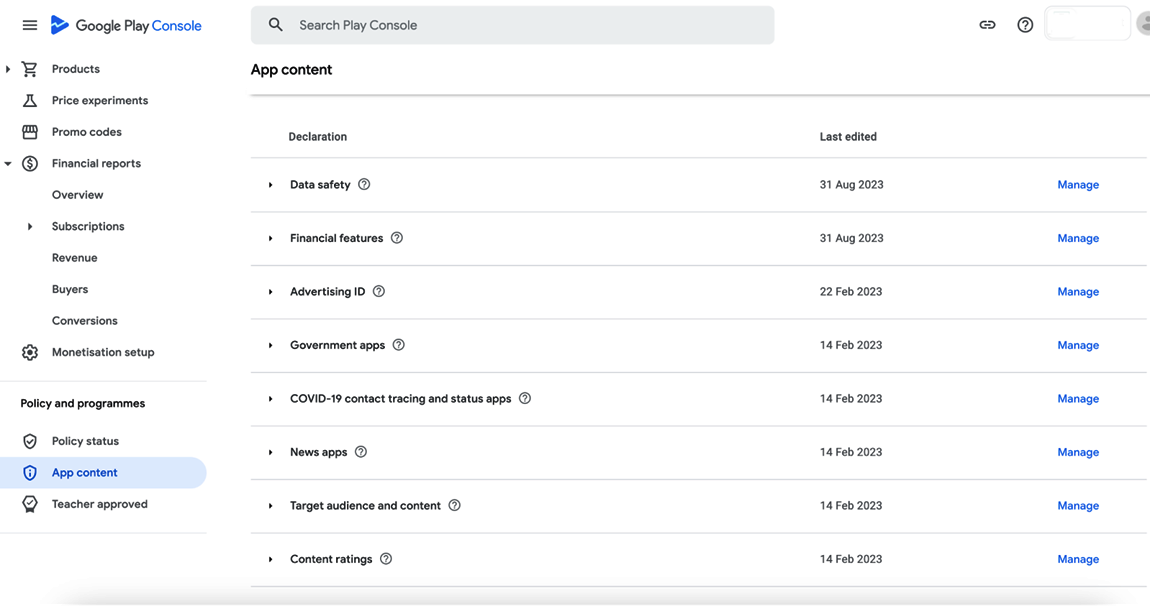Click the Monetisation setup gear icon
This screenshot has width=1150, height=606.
click(30, 352)
